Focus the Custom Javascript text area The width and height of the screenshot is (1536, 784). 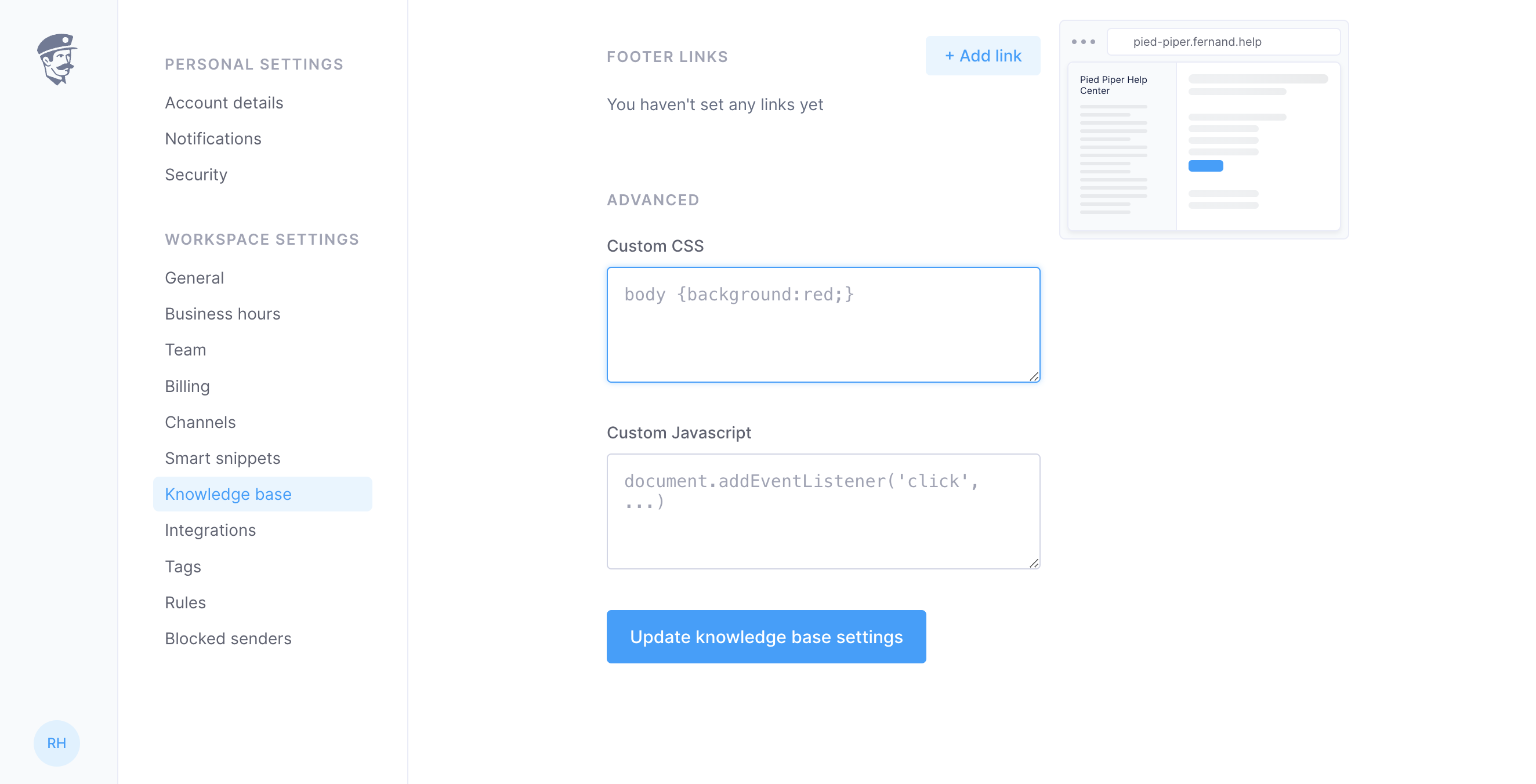(823, 511)
